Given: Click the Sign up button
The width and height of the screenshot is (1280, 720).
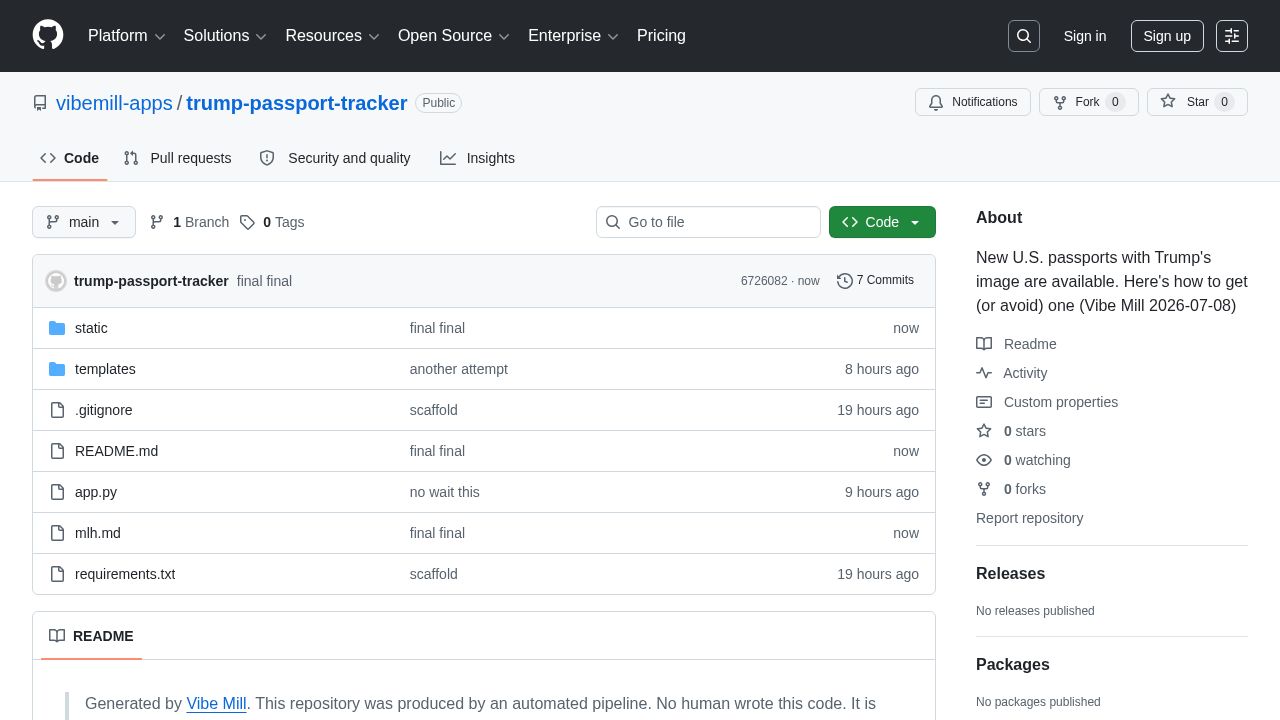Looking at the screenshot, I should click(x=1167, y=36).
